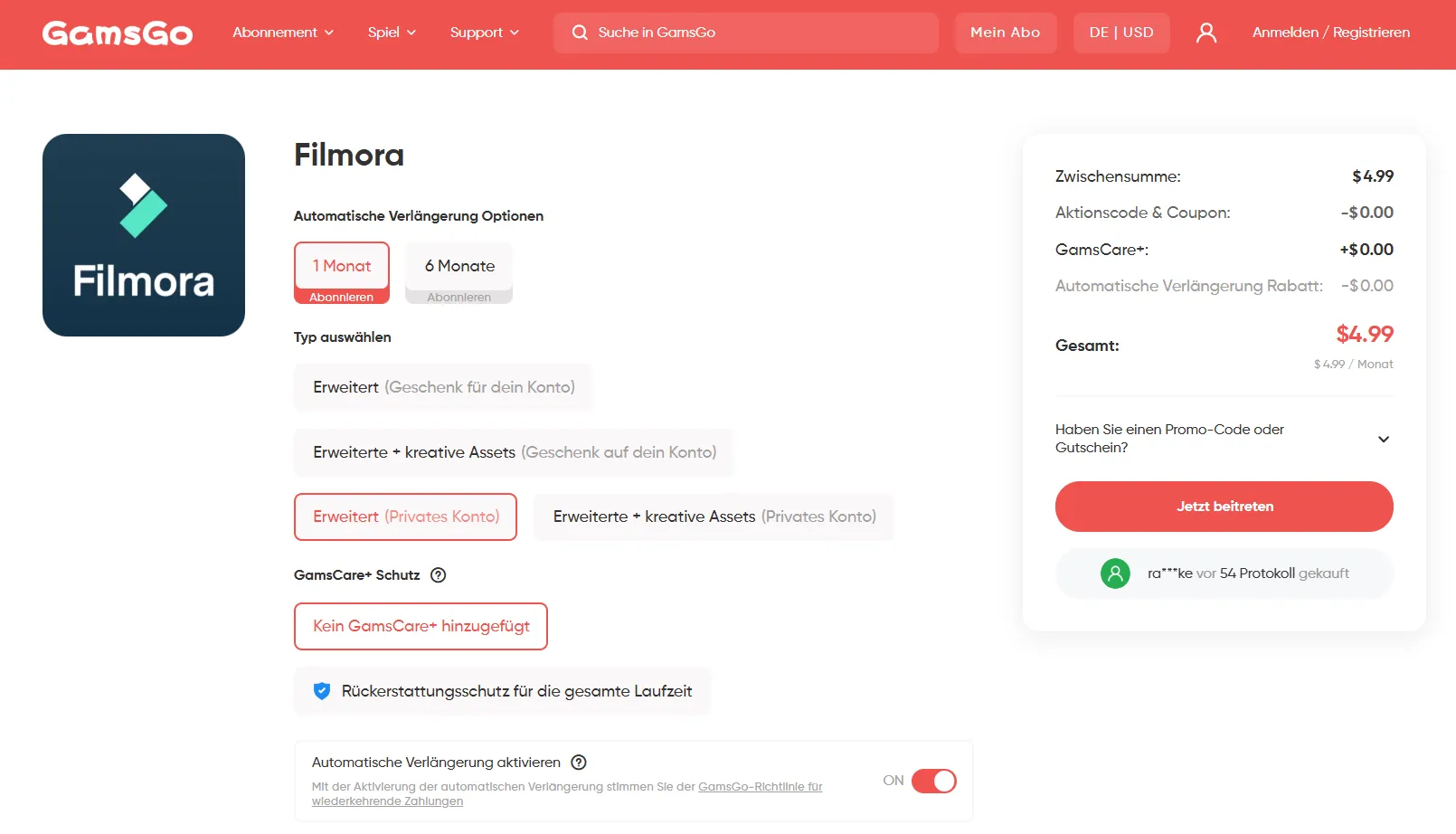Expand the promo code section
Image resolution: width=1456 pixels, height=834 pixels.
1224,439
